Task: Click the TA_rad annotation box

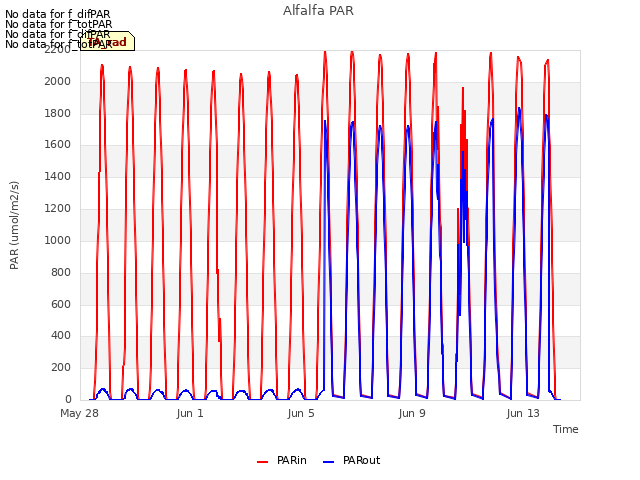Action: point(107,41)
